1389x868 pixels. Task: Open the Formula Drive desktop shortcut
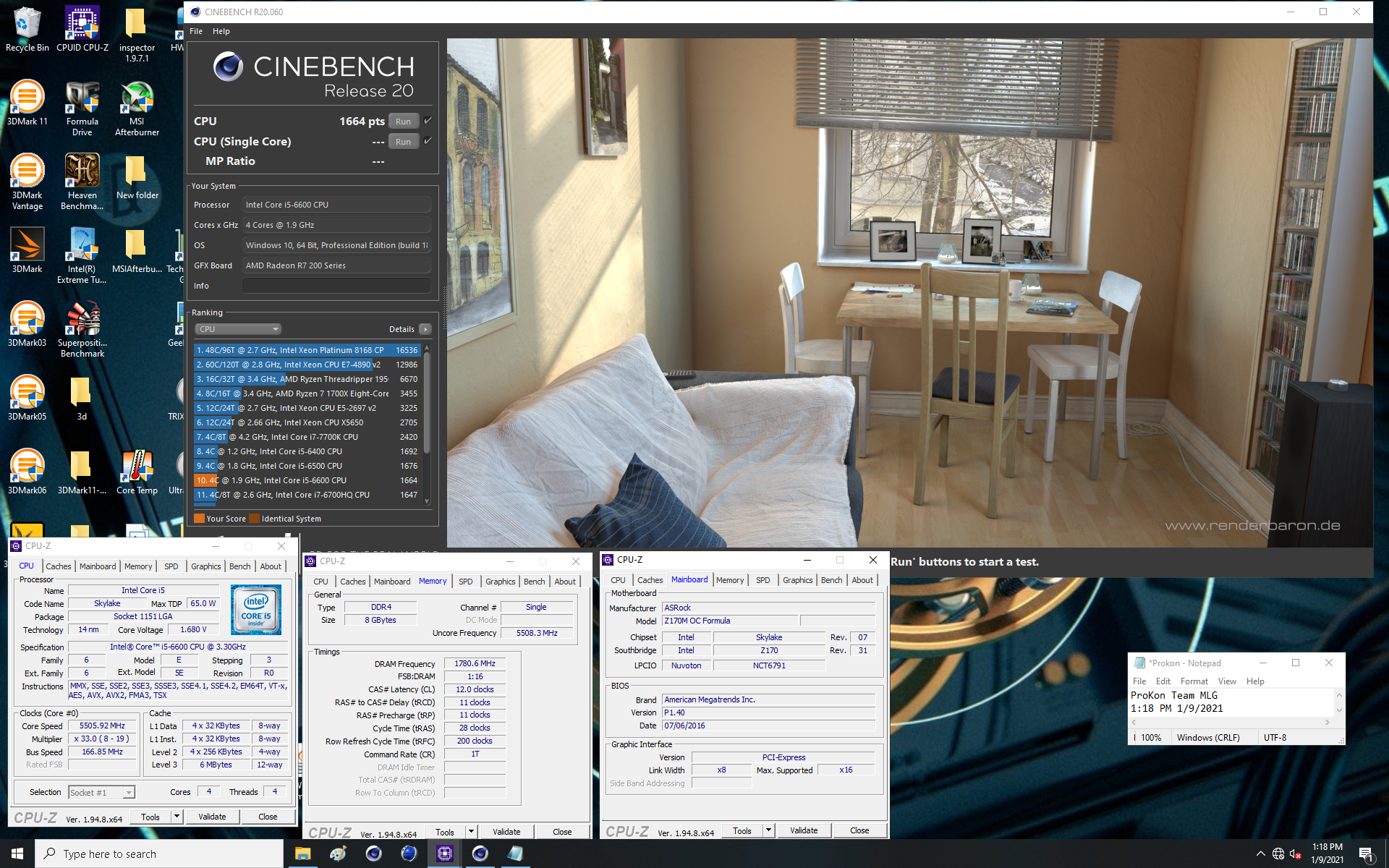[x=82, y=108]
